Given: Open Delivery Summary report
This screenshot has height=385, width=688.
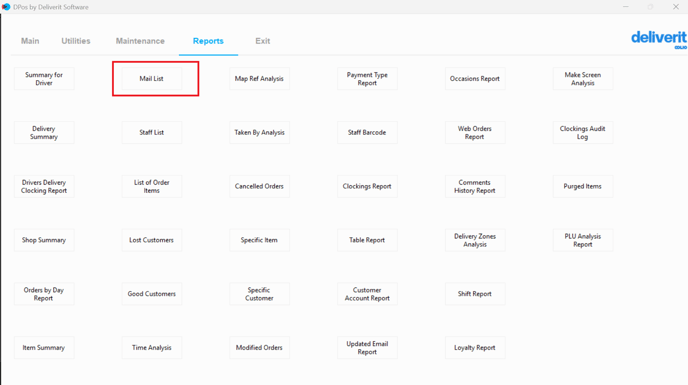Looking at the screenshot, I should [44, 133].
